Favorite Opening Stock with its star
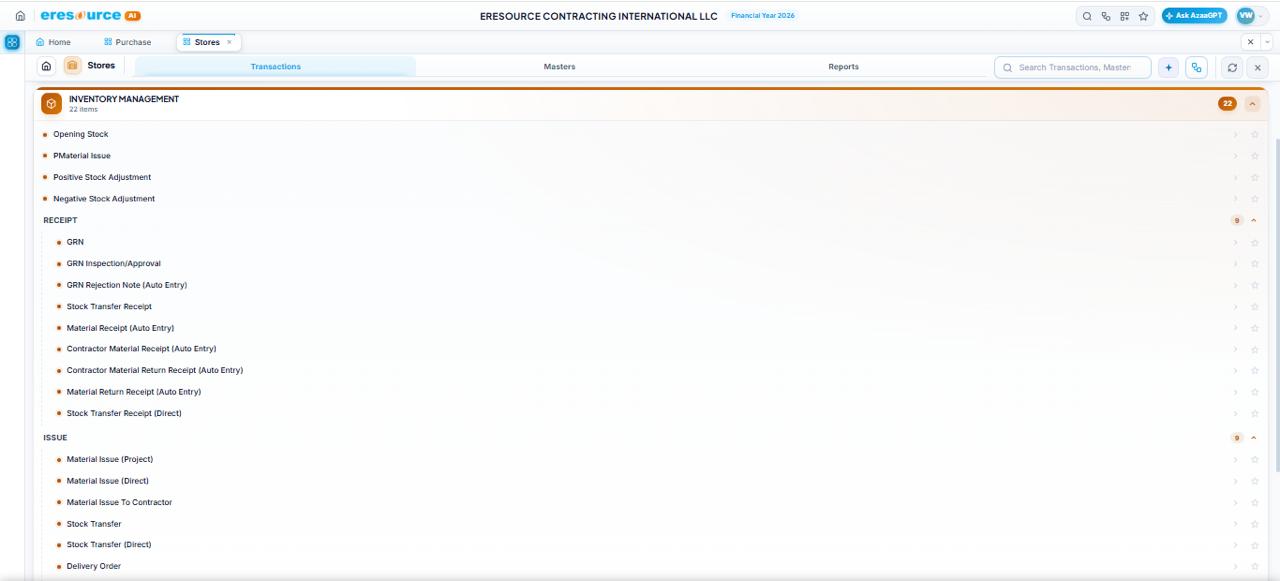 coord(1255,134)
